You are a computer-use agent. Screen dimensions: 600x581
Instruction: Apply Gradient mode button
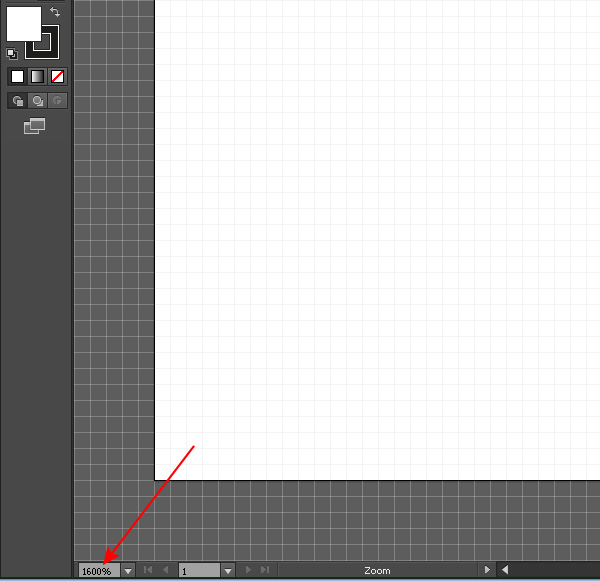click(x=37, y=77)
